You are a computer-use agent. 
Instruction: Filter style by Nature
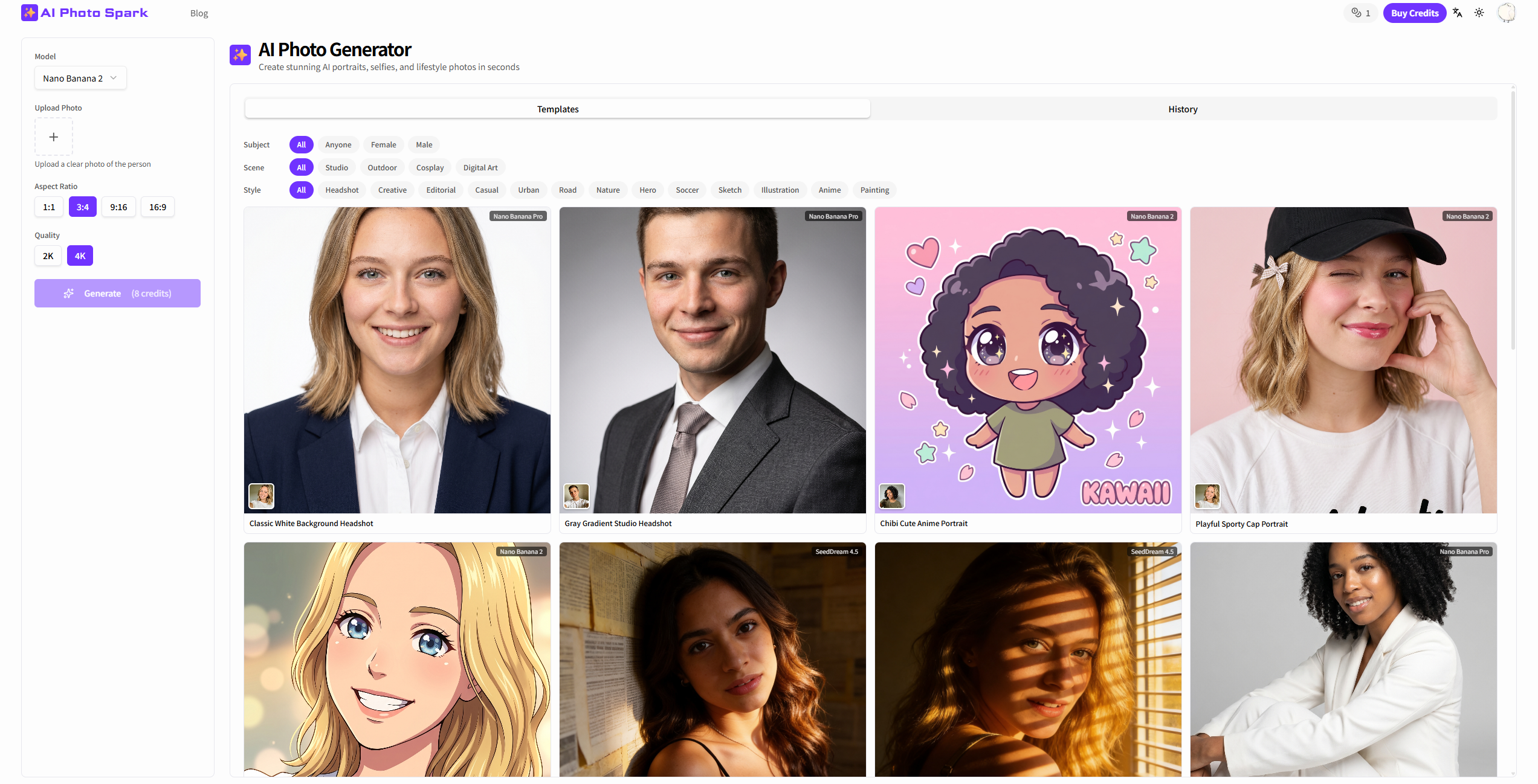click(x=609, y=190)
